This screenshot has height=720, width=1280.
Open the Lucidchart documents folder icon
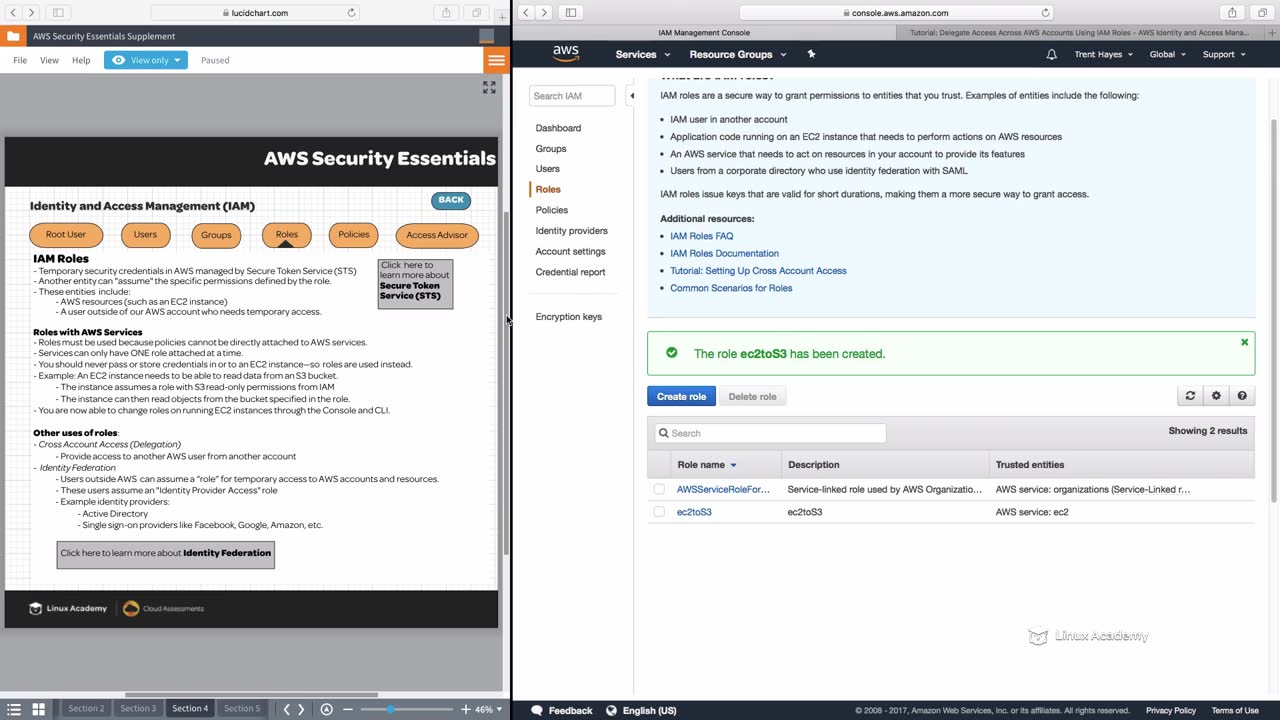click(12, 36)
